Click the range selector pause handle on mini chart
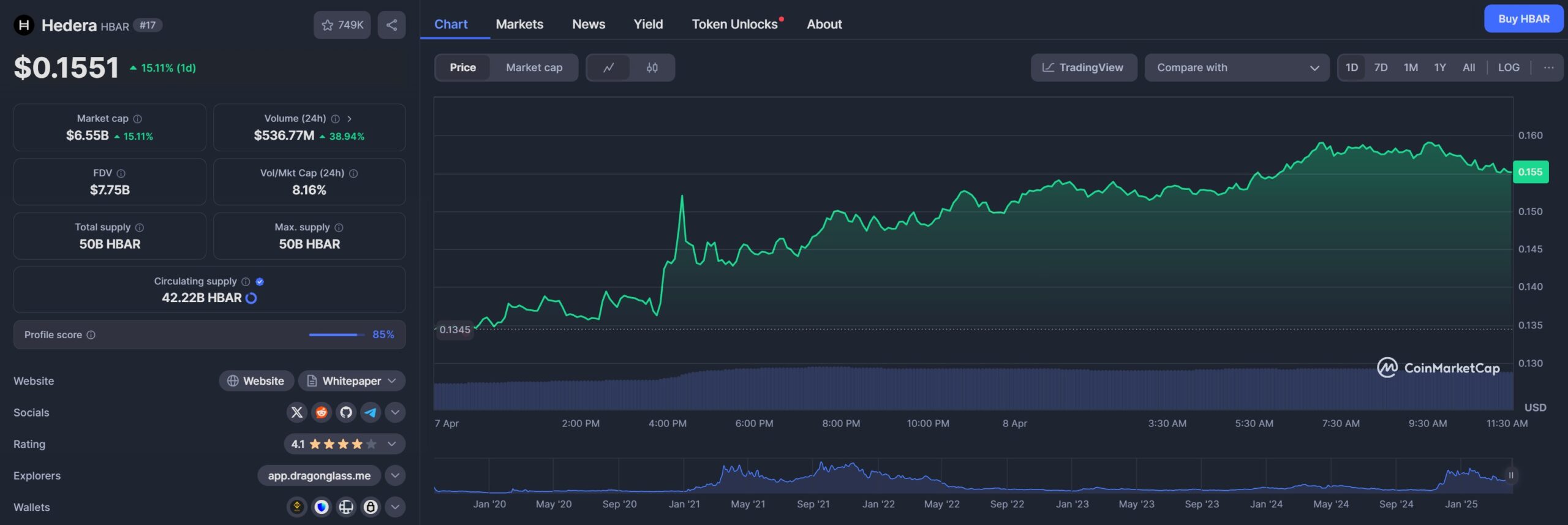The image size is (1568, 525). point(1511,475)
